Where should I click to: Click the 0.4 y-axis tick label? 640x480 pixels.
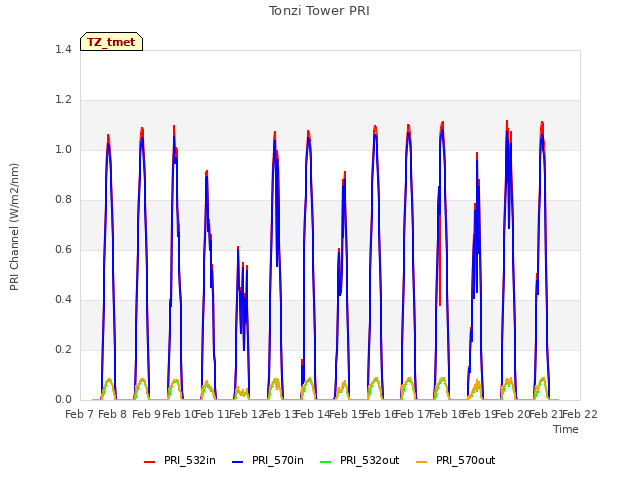click(x=63, y=300)
